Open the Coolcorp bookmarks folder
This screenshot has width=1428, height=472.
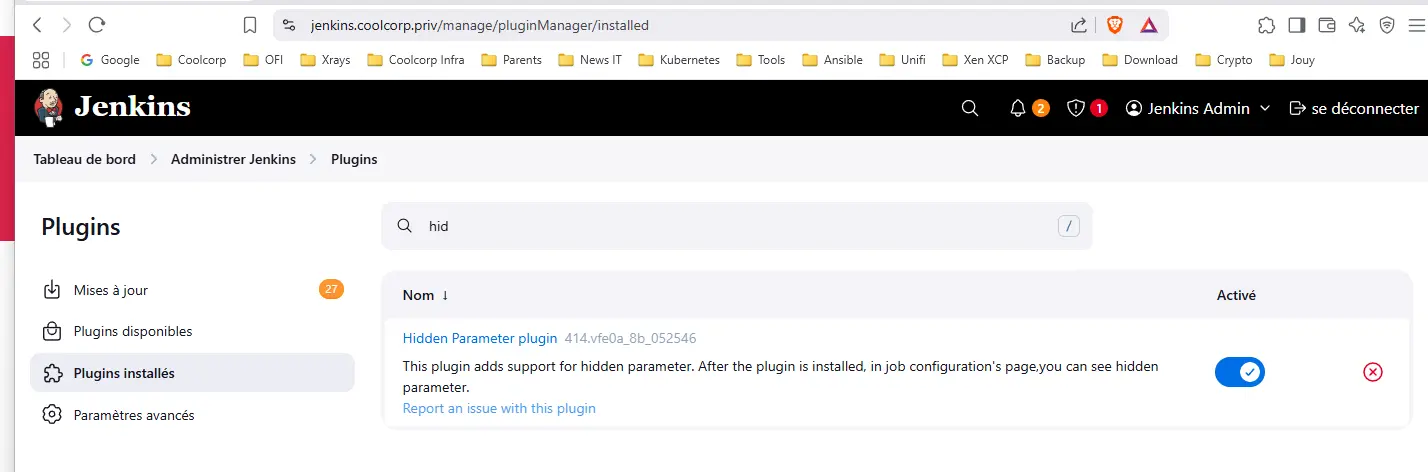click(191, 60)
